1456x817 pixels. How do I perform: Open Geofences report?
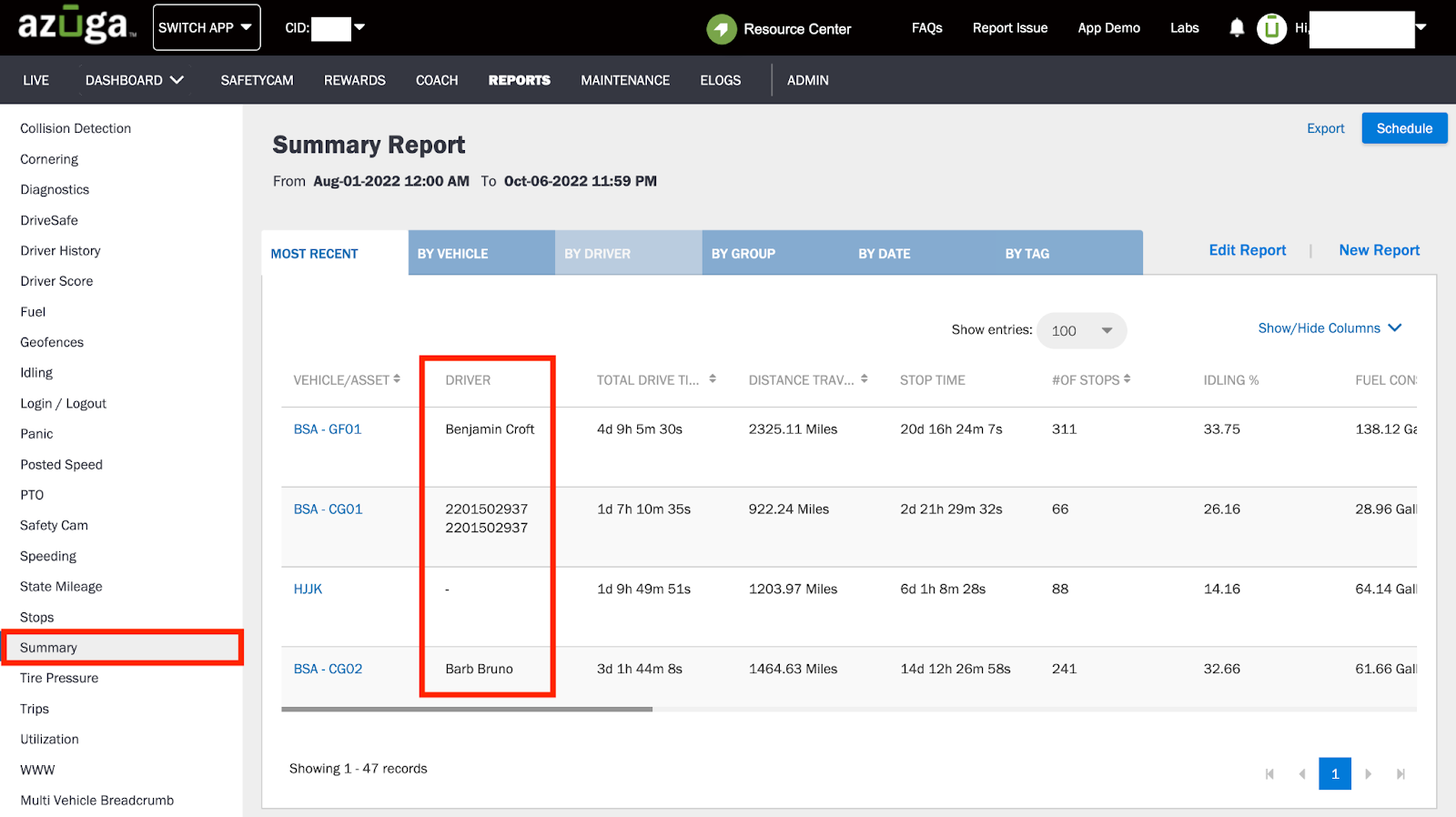pyautogui.click(x=52, y=342)
